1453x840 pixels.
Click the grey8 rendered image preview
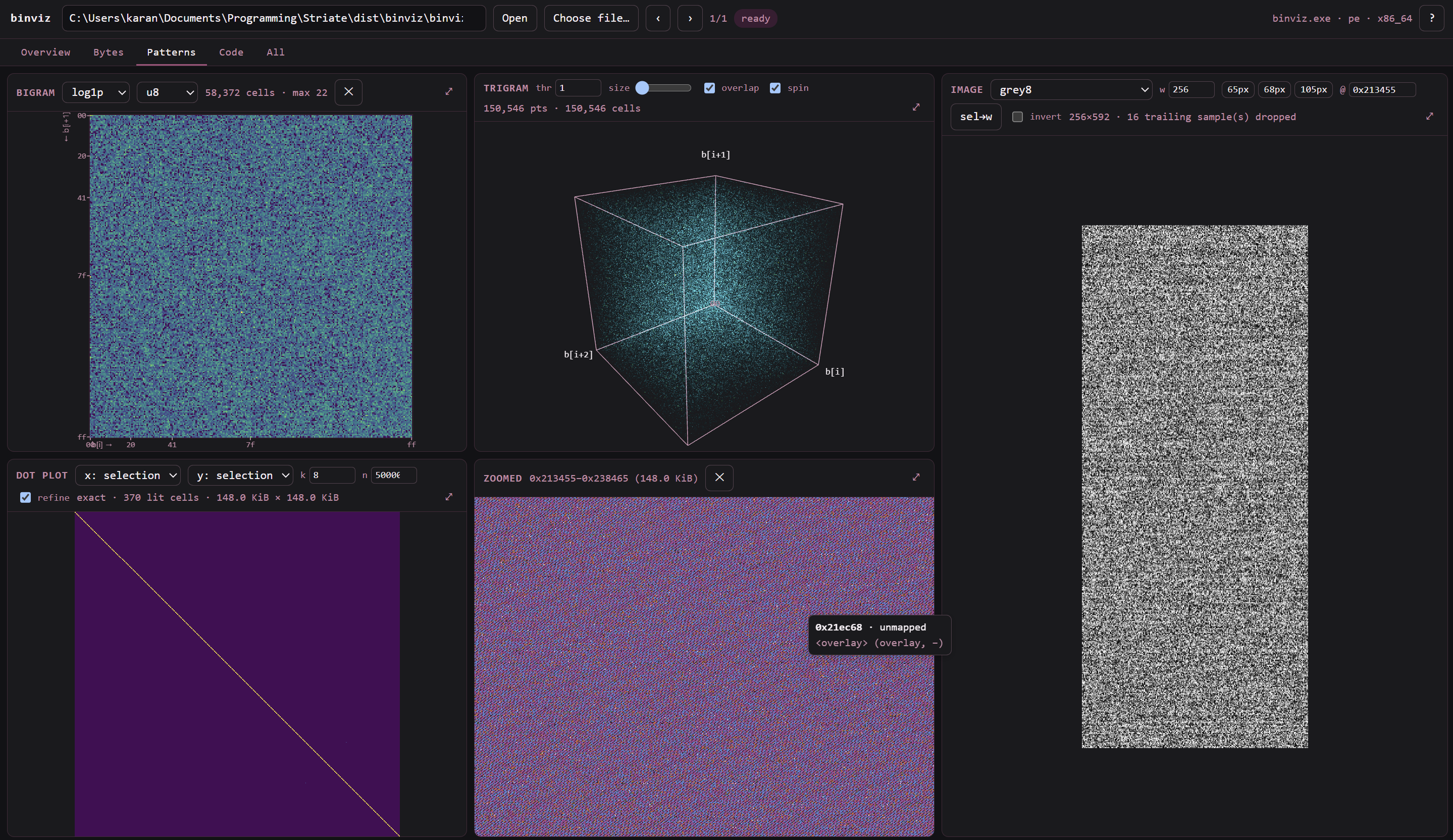click(1195, 487)
